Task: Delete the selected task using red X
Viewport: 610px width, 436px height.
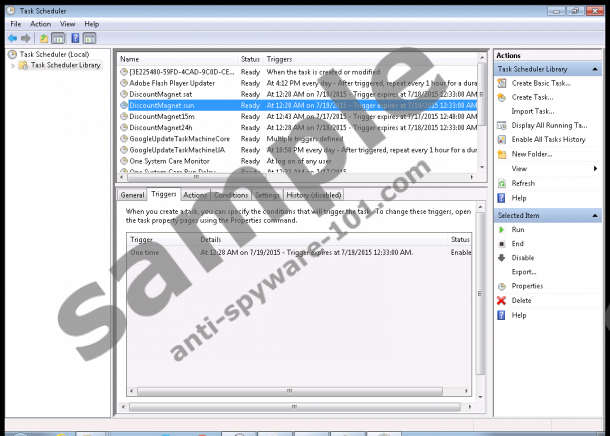Action: [x=502, y=300]
